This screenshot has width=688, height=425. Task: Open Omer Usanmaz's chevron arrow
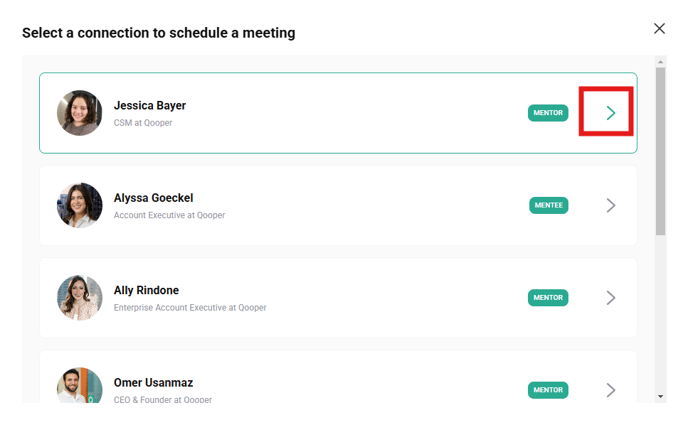tap(610, 390)
